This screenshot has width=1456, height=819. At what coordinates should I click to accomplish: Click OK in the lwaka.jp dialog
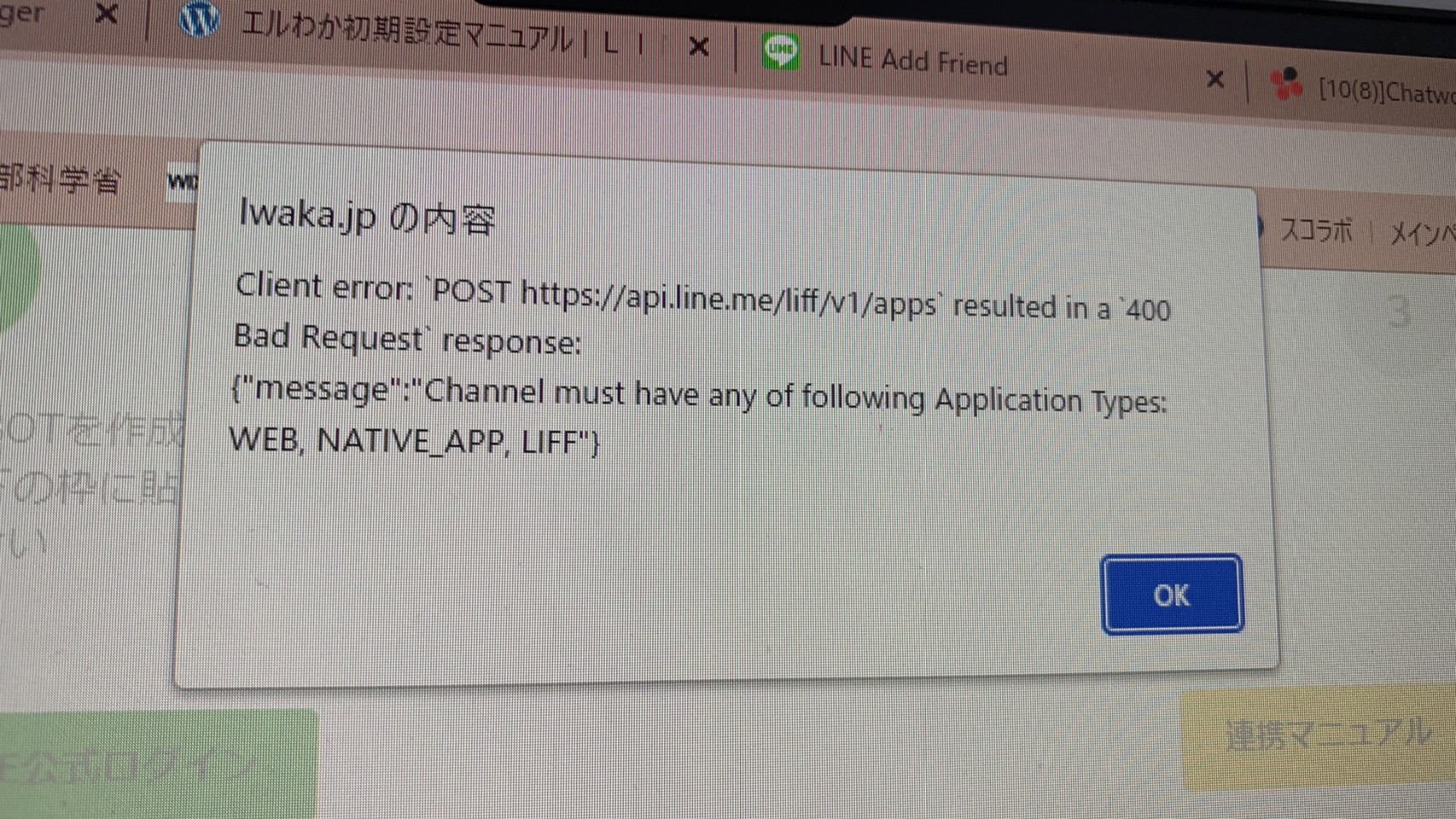tap(1172, 595)
